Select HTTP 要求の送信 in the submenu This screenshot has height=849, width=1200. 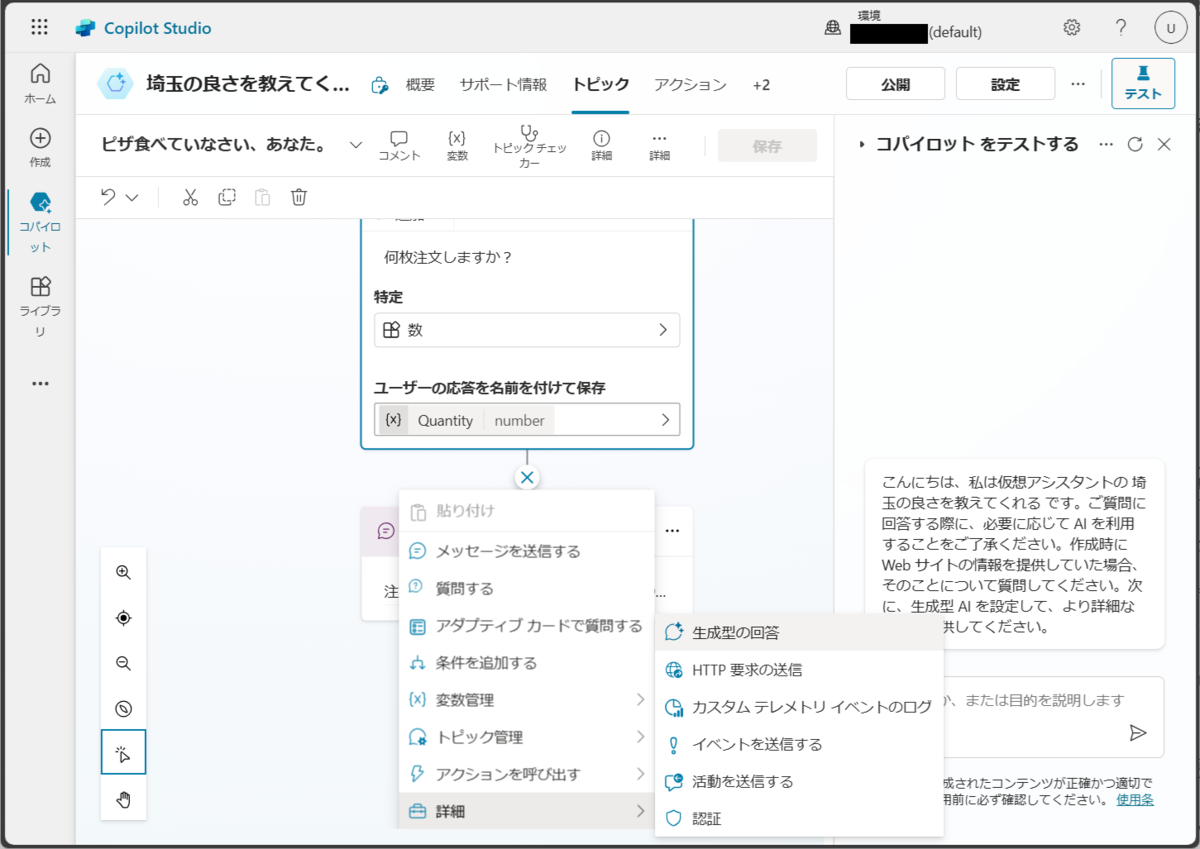tap(799, 670)
